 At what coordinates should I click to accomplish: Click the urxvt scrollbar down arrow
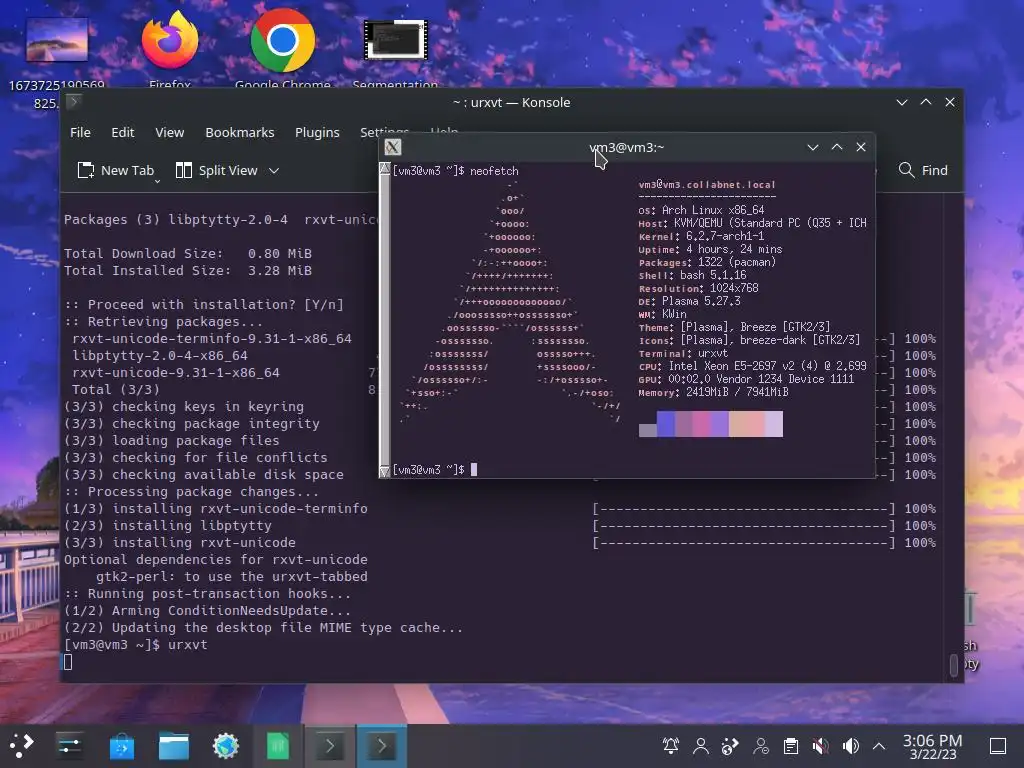(385, 472)
